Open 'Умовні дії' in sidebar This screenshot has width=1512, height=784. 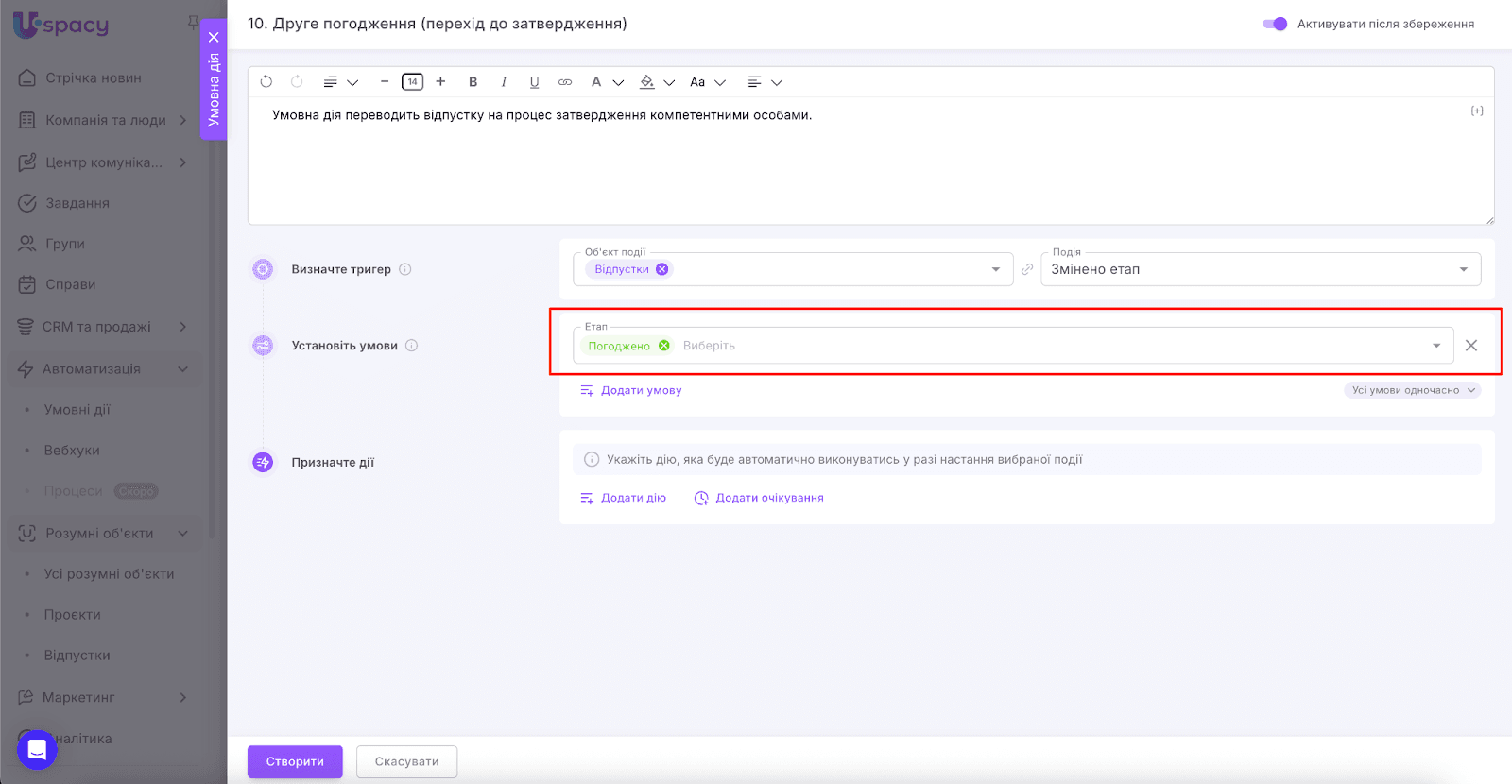[x=77, y=410]
